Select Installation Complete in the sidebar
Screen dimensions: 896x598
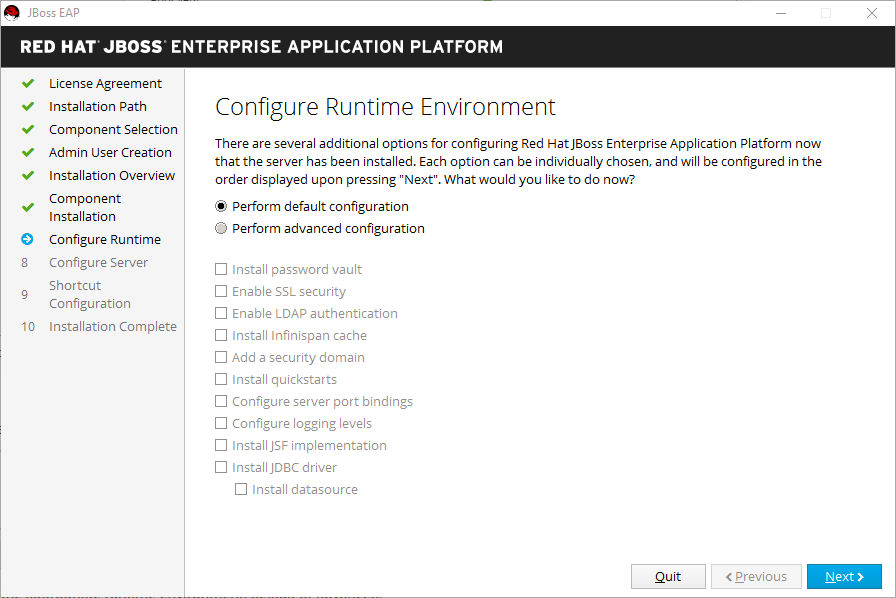pos(112,326)
